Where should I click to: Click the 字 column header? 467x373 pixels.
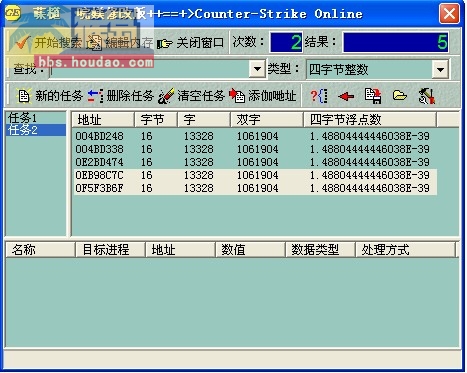pos(204,120)
